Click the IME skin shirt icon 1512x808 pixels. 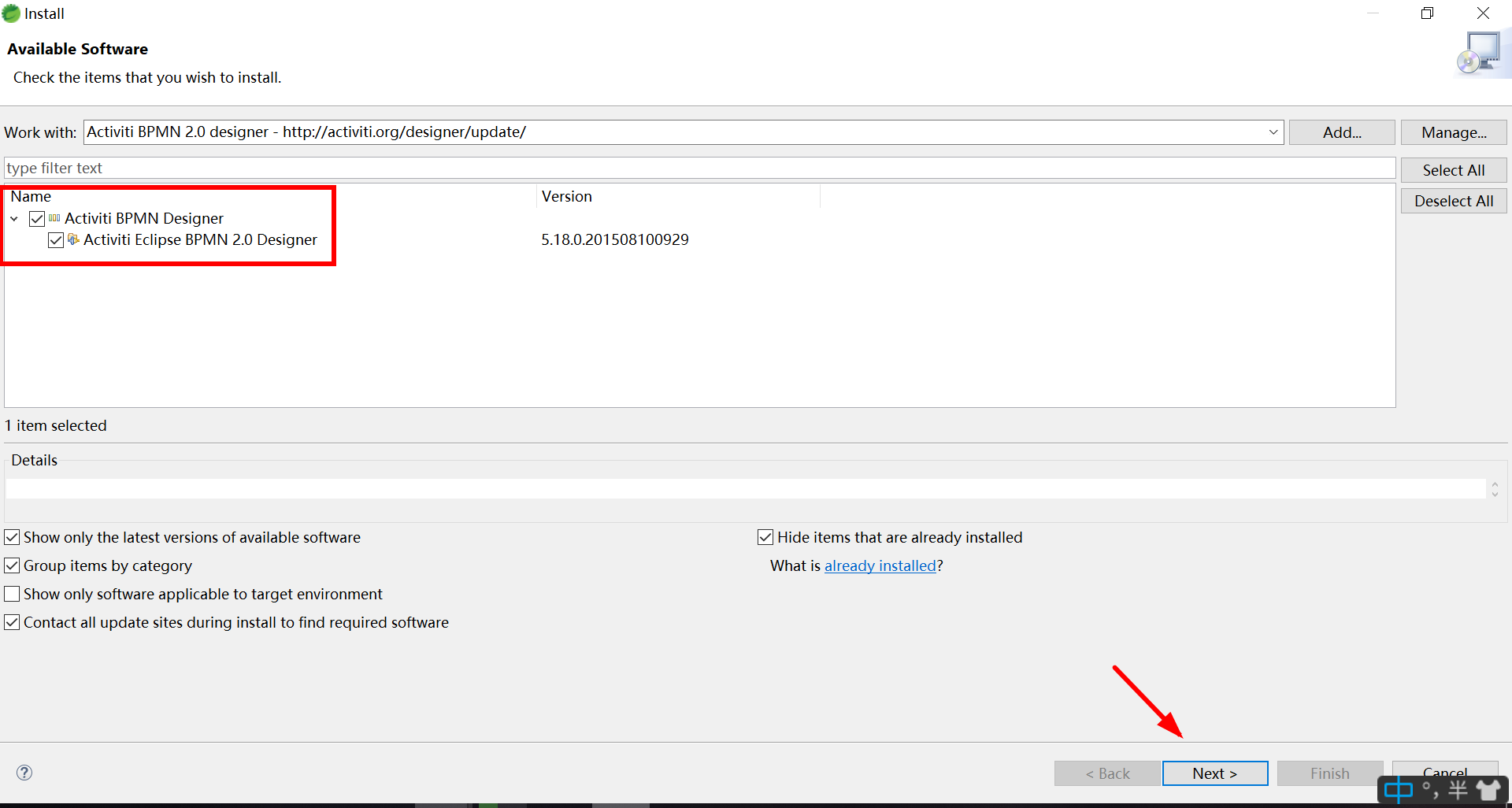click(1488, 790)
